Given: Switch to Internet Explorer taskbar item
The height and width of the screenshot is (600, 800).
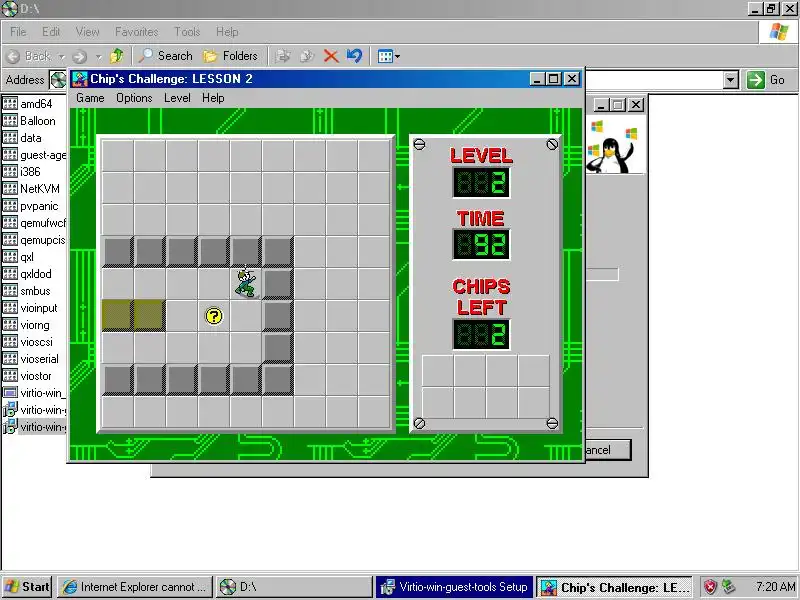Looking at the screenshot, I should [135, 587].
